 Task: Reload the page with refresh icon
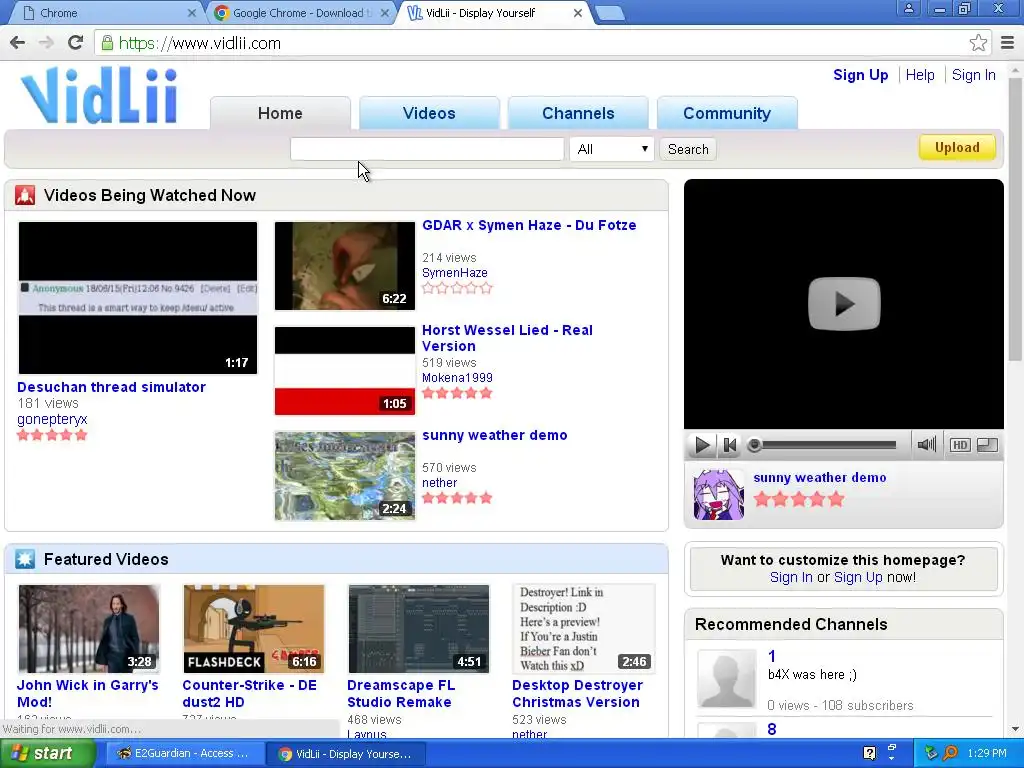coord(75,43)
